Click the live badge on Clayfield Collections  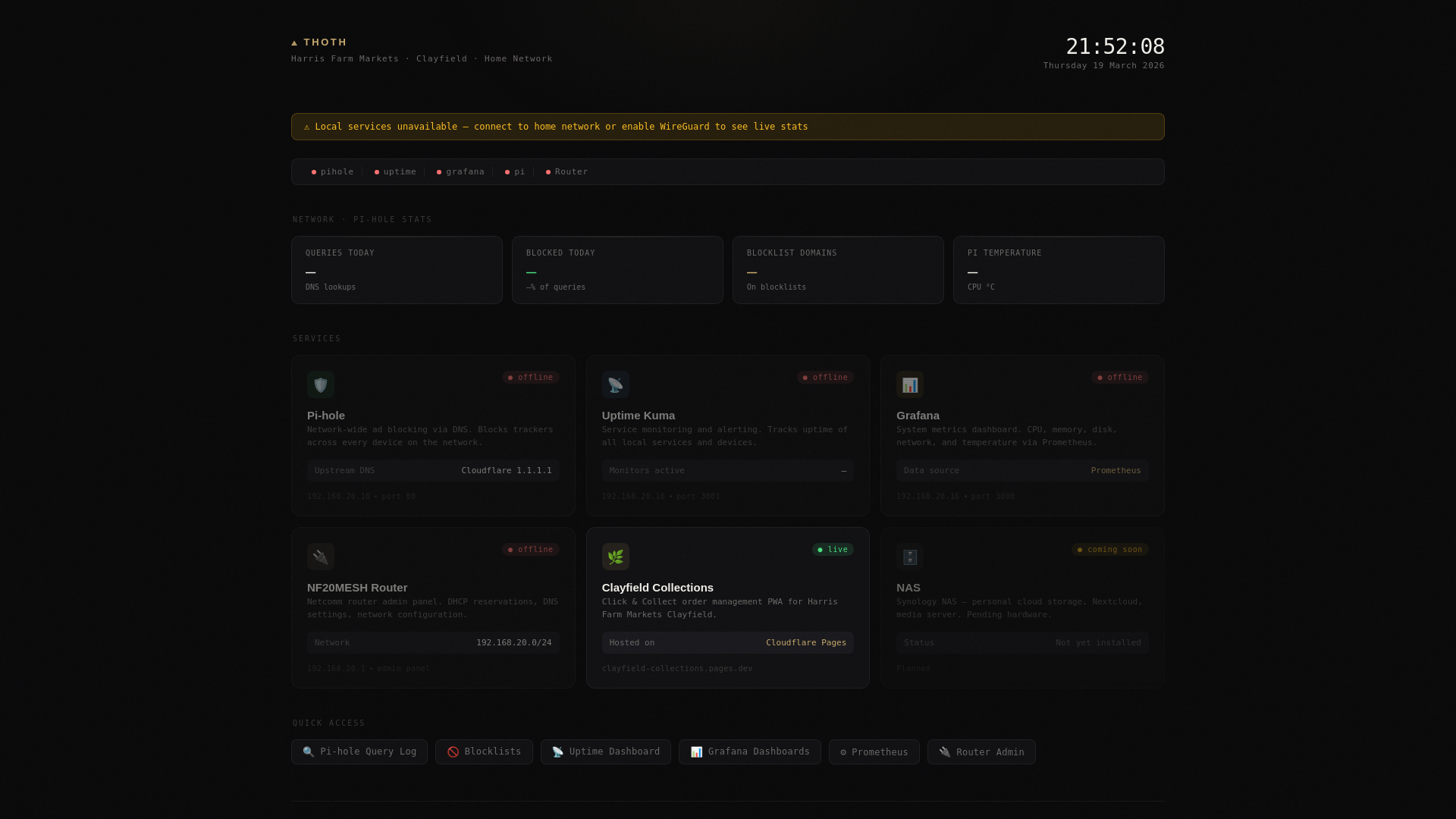pyautogui.click(x=833, y=550)
